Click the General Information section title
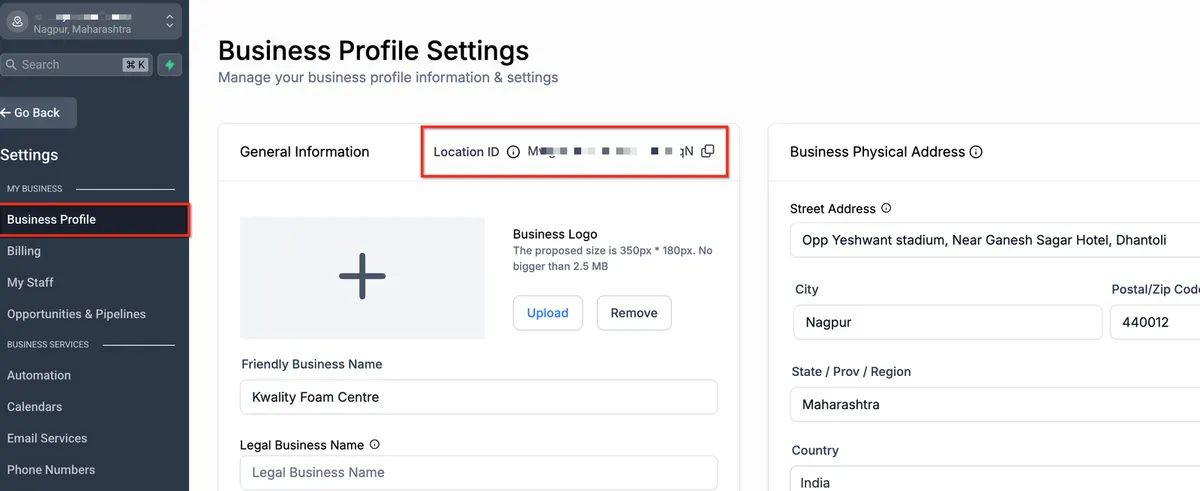The height and width of the screenshot is (491, 1200). pos(305,152)
